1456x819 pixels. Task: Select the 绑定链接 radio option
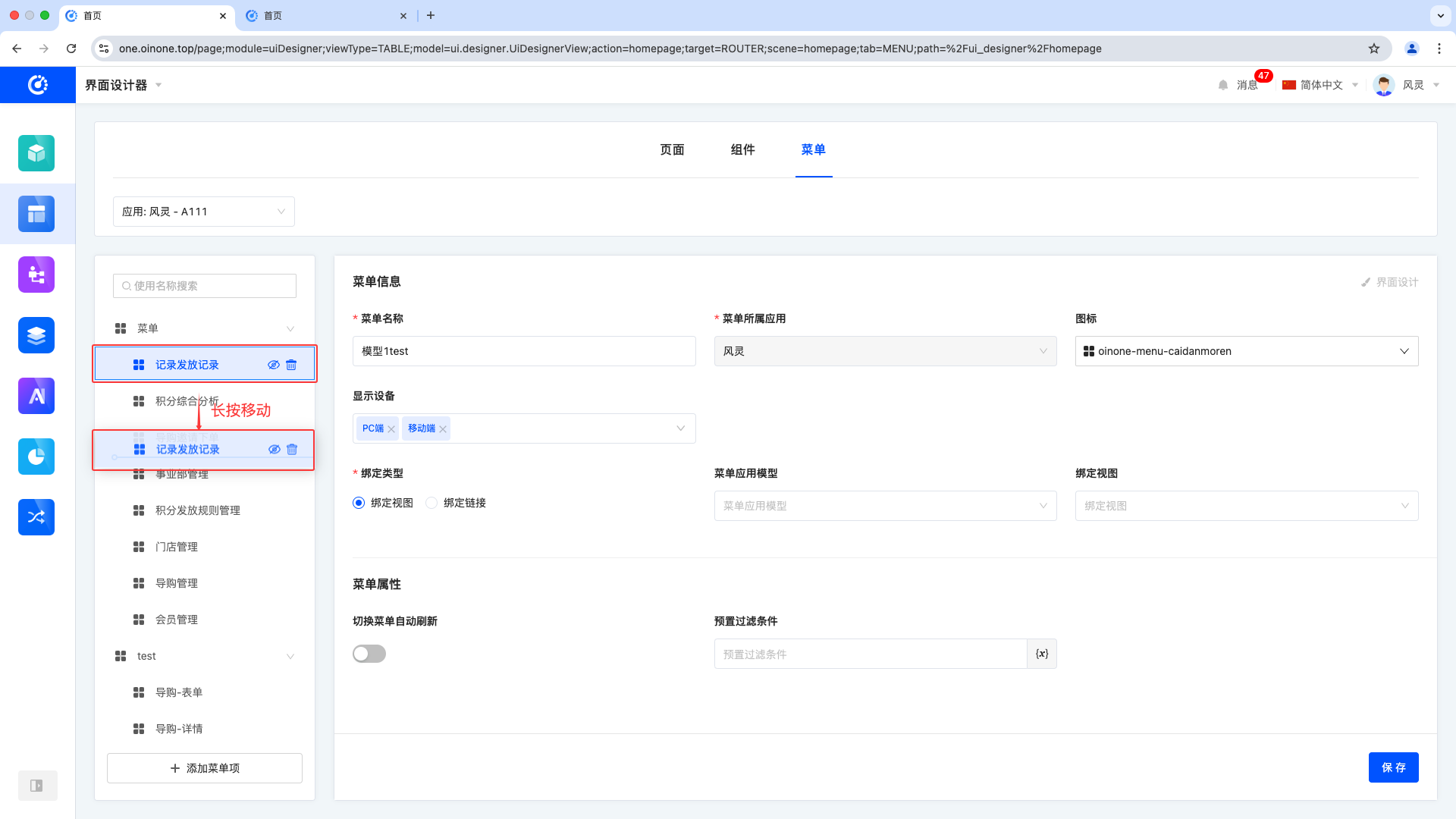point(431,503)
